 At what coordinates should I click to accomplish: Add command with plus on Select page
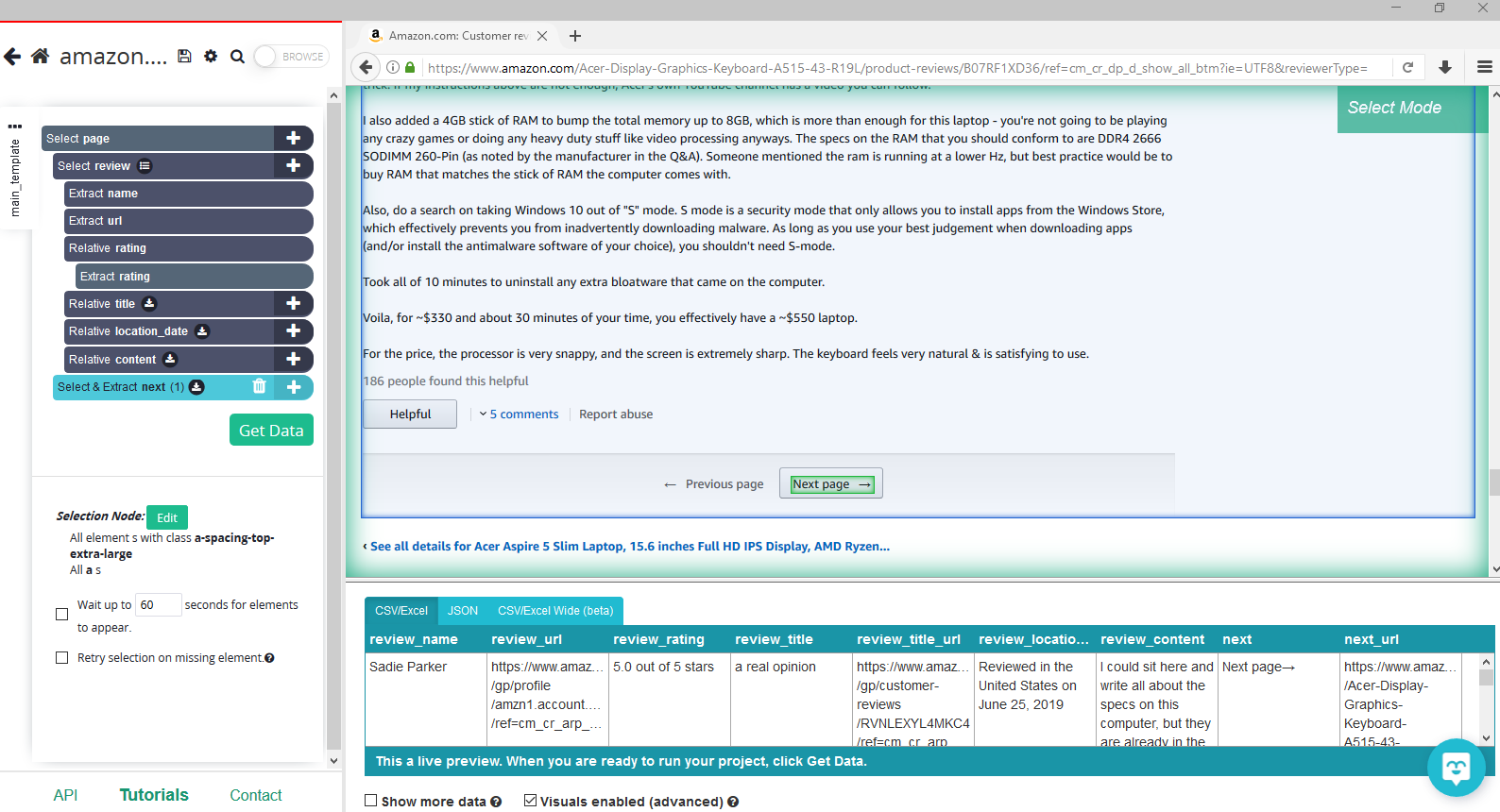point(294,138)
